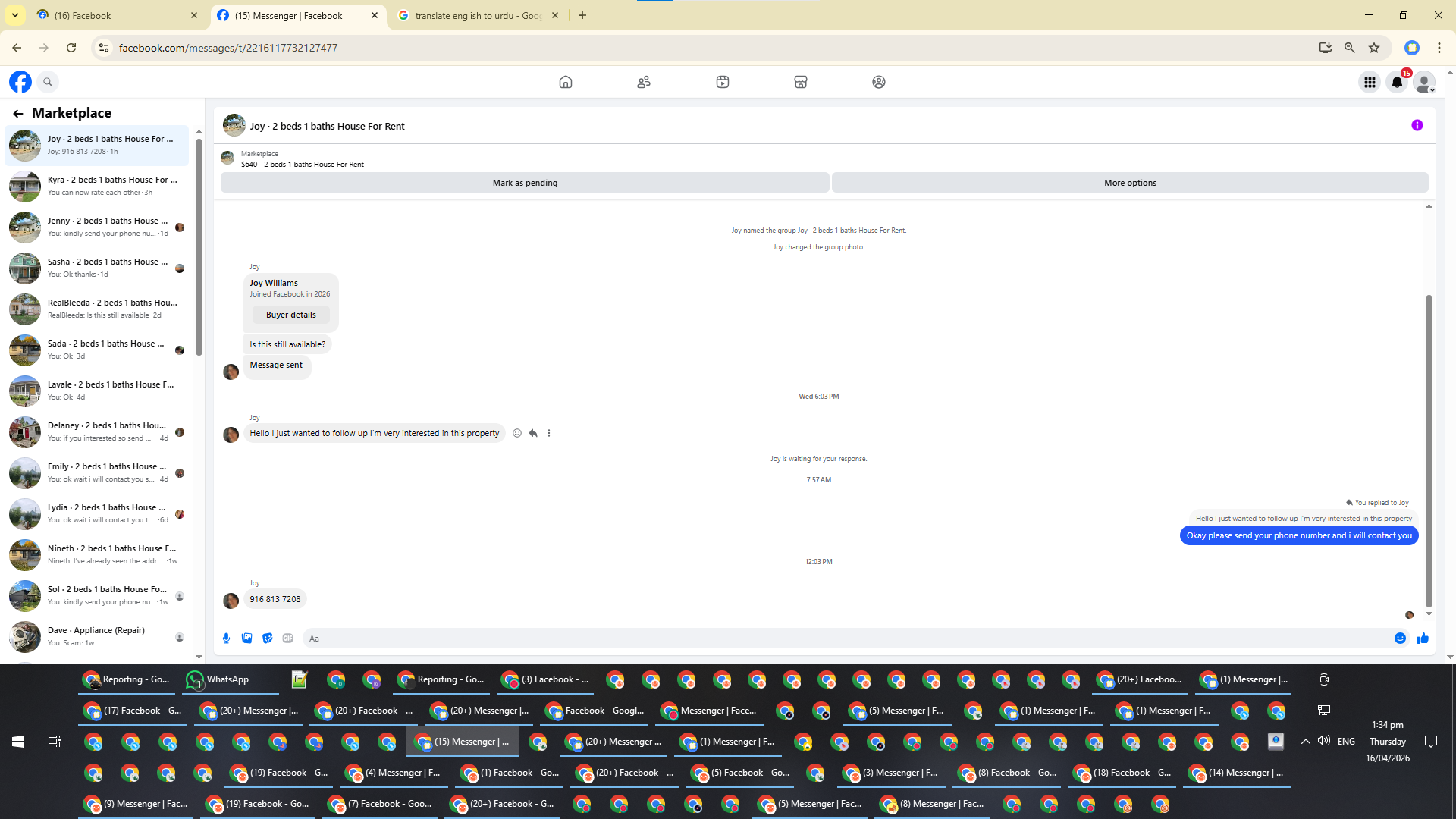This screenshot has width=1456, height=819.
Task: Open the Groups icon in top navigation
Action: (x=879, y=82)
